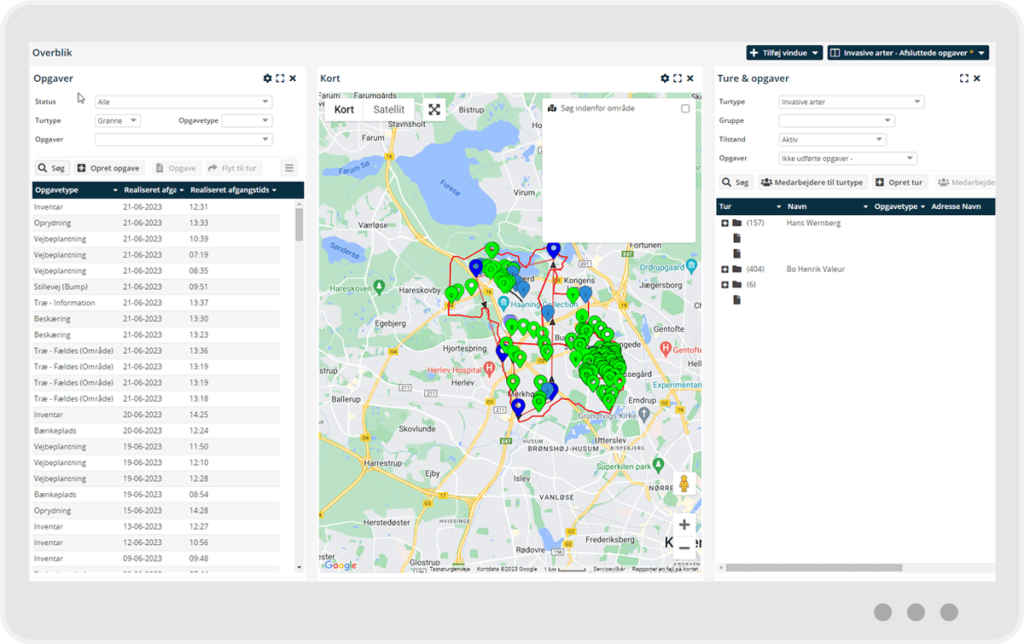
Task: Click the time cell '12:31'
Action: (x=199, y=207)
